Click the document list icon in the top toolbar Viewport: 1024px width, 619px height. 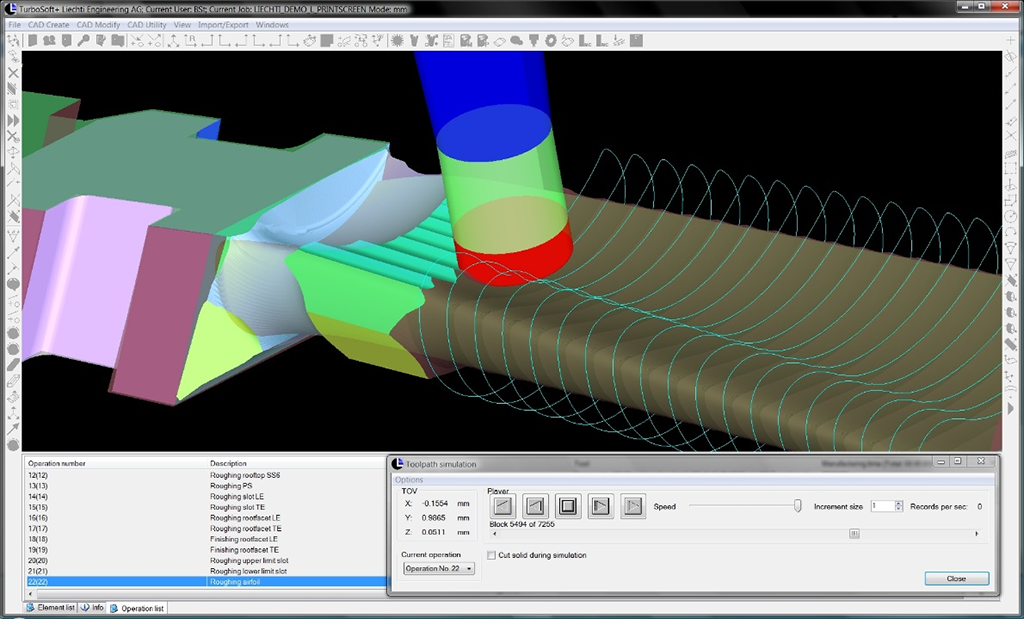[449, 40]
